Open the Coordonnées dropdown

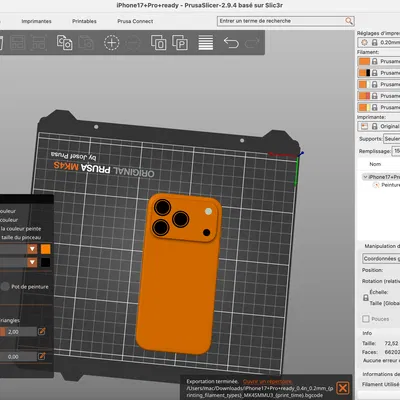[x=381, y=259]
